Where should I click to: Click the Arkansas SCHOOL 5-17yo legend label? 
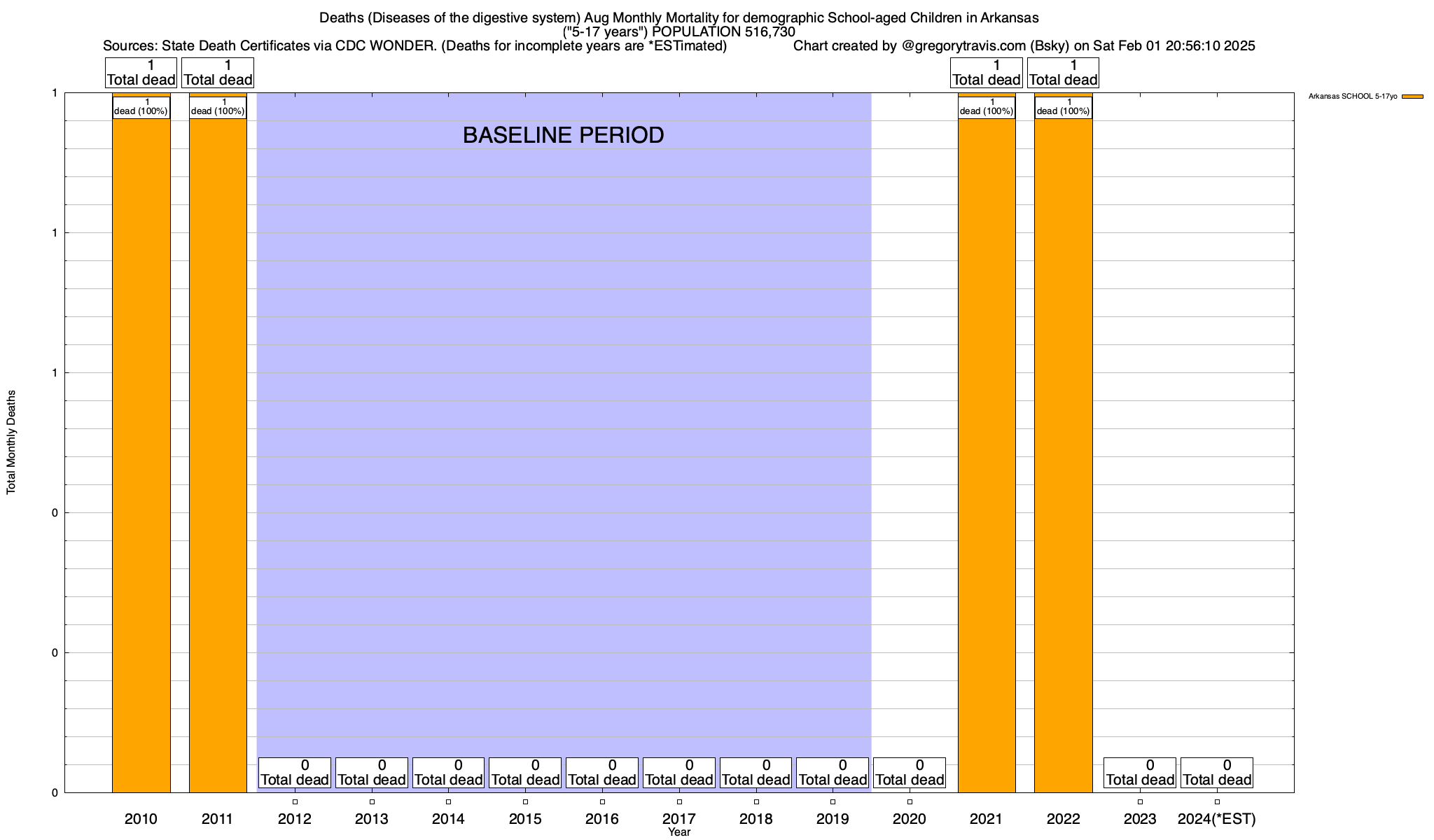point(1352,97)
